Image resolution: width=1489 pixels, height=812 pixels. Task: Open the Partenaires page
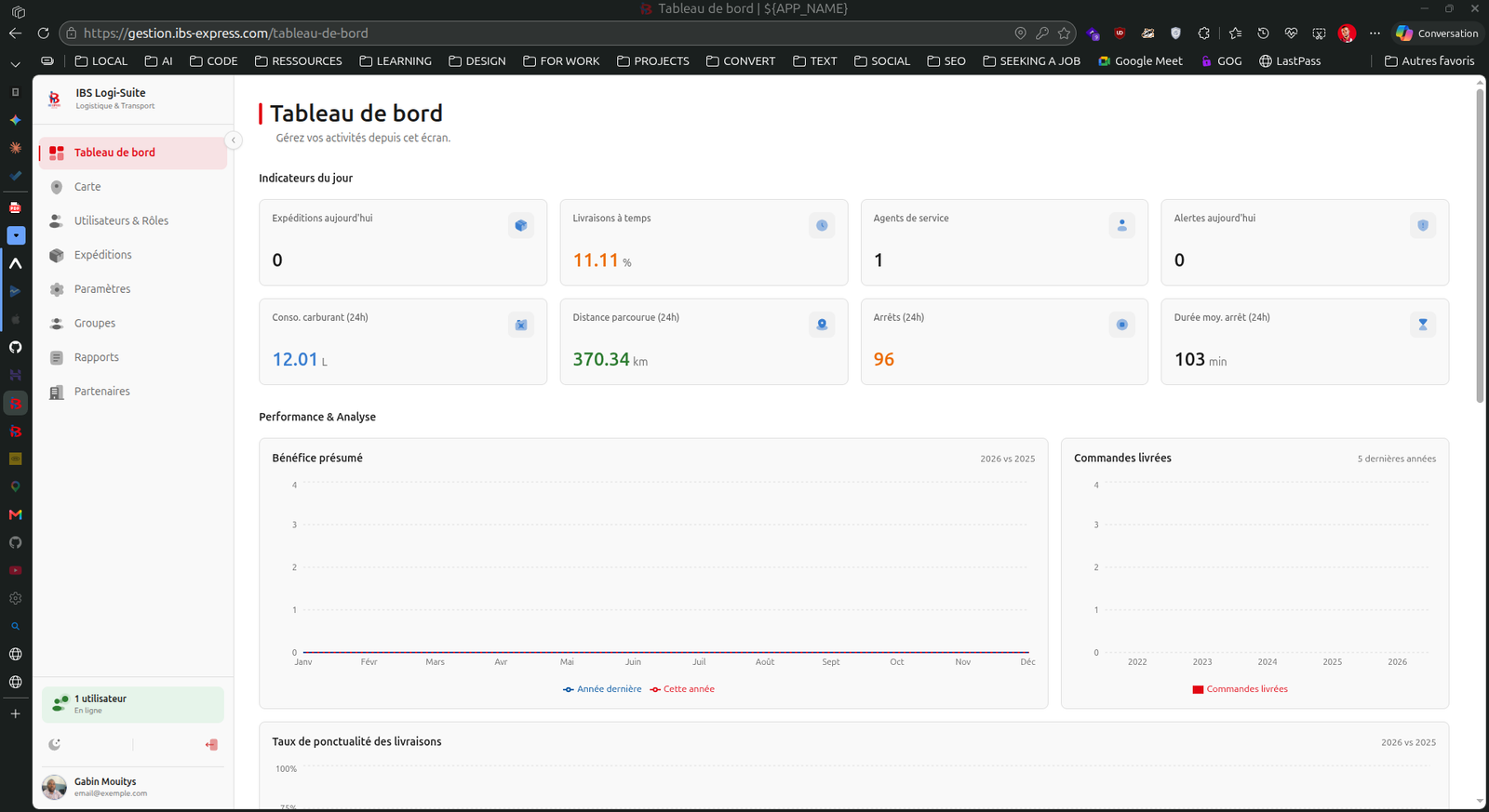click(x=133, y=392)
